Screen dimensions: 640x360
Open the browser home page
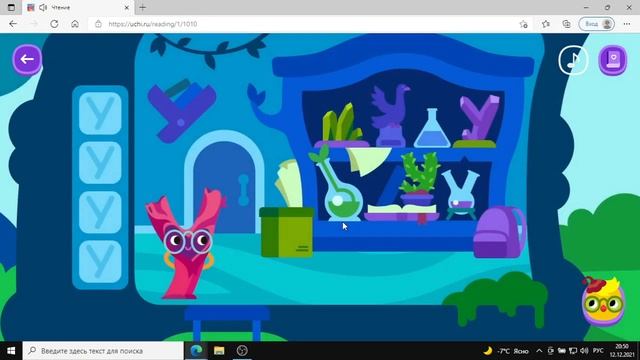click(75, 24)
